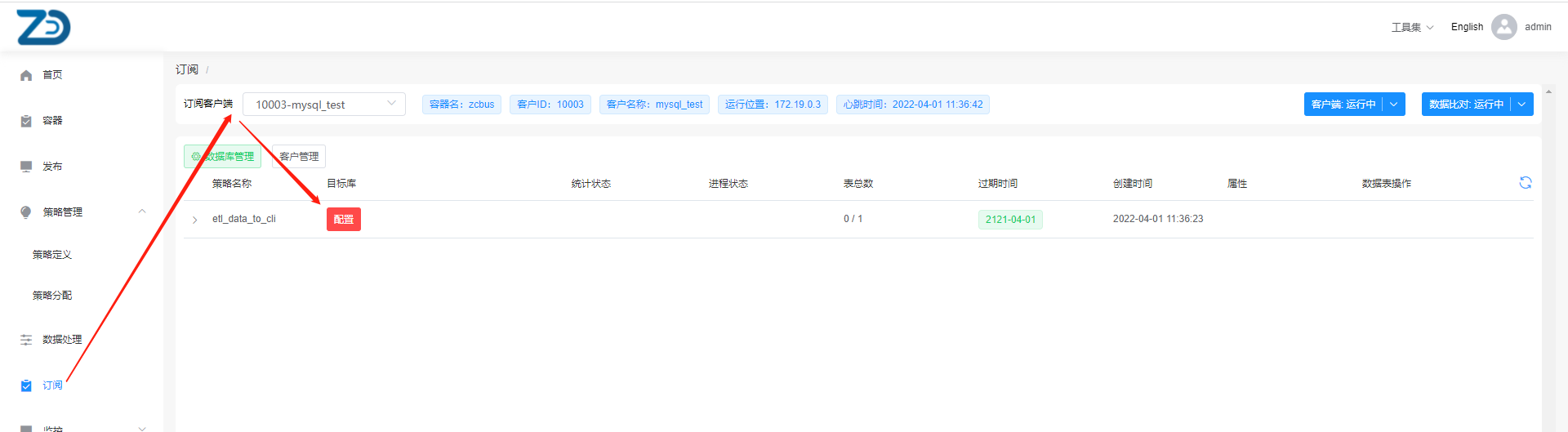Screen dimensions: 1568x432
Task: Open the 数据比对: 运行中 dropdown arrow
Action: 1521,105
